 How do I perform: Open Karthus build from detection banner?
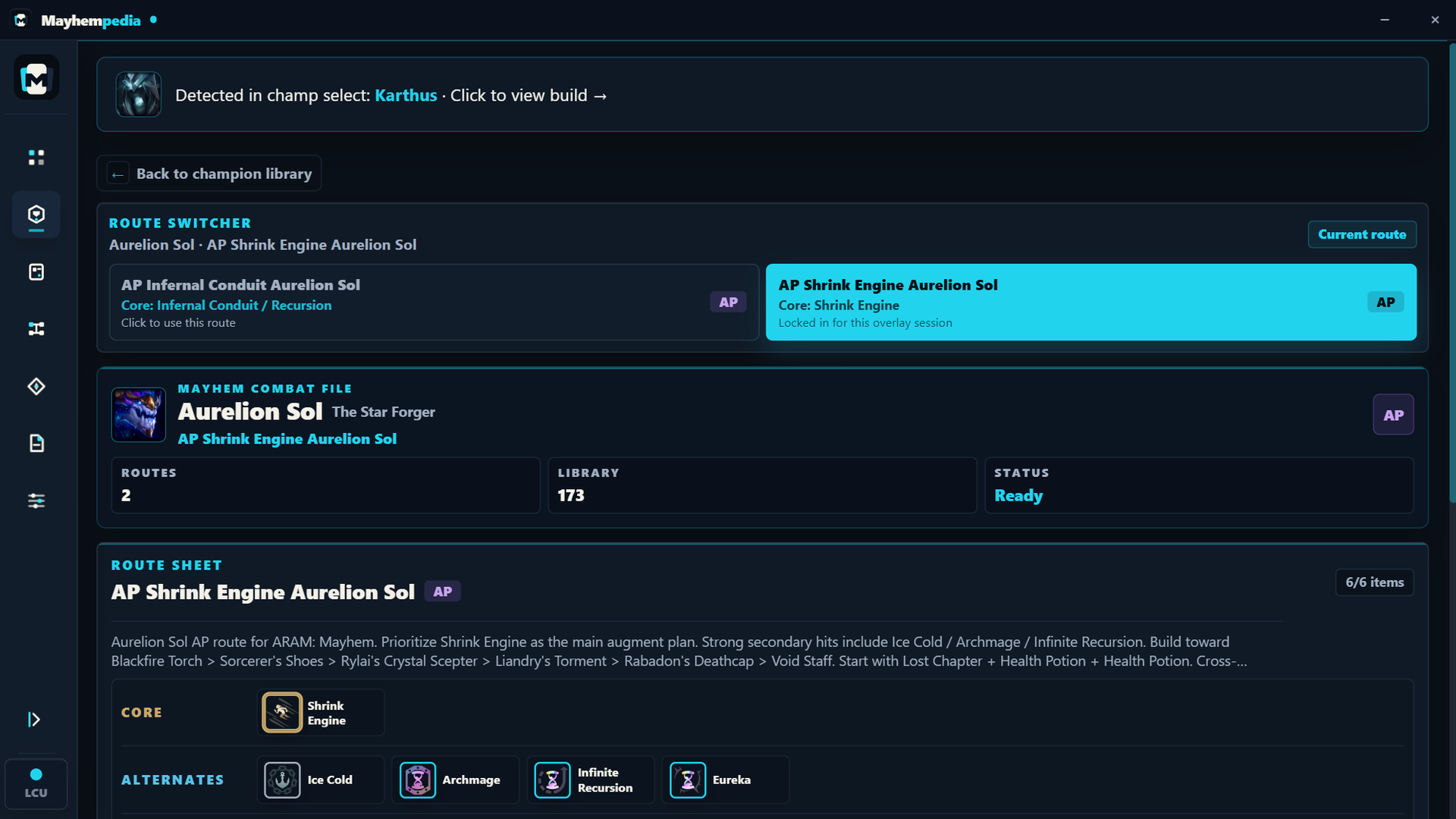tap(762, 94)
